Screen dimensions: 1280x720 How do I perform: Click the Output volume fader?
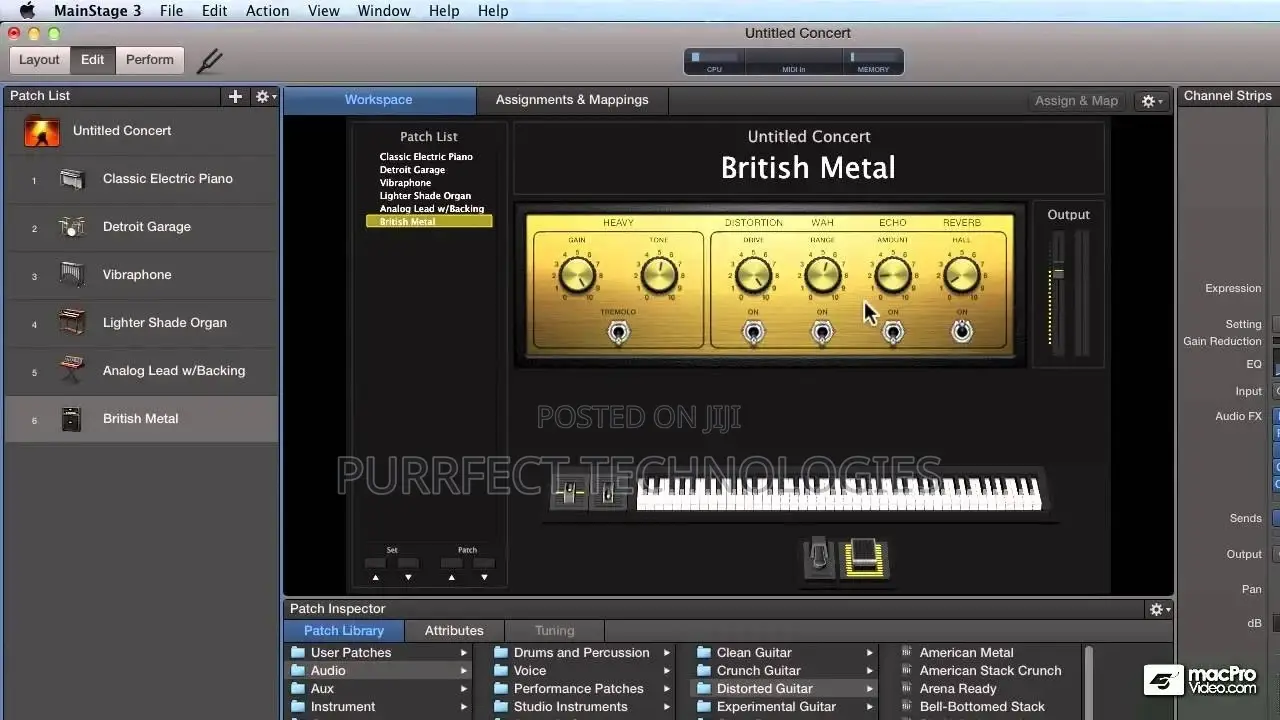click(x=1058, y=273)
